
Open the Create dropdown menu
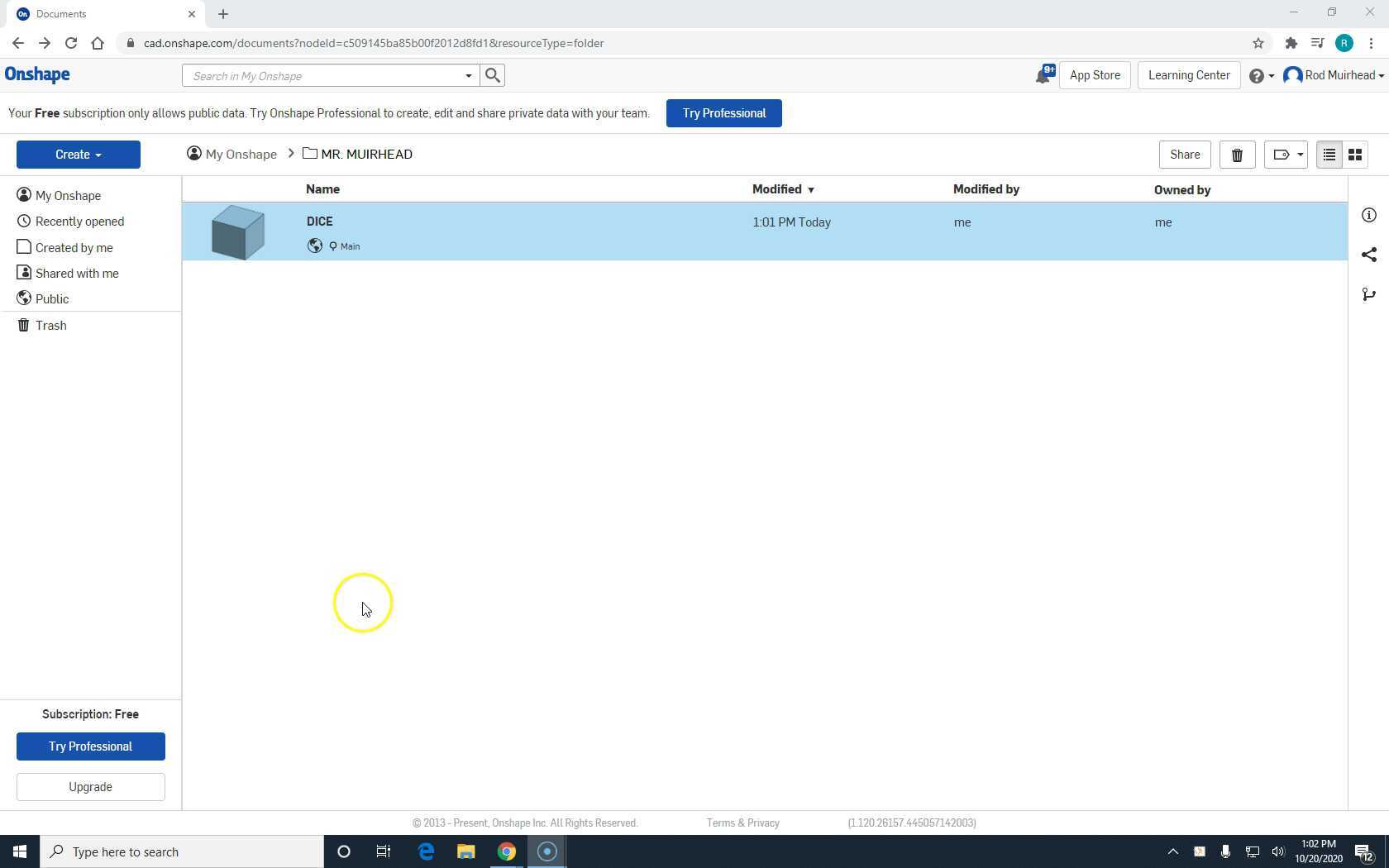coord(78,154)
